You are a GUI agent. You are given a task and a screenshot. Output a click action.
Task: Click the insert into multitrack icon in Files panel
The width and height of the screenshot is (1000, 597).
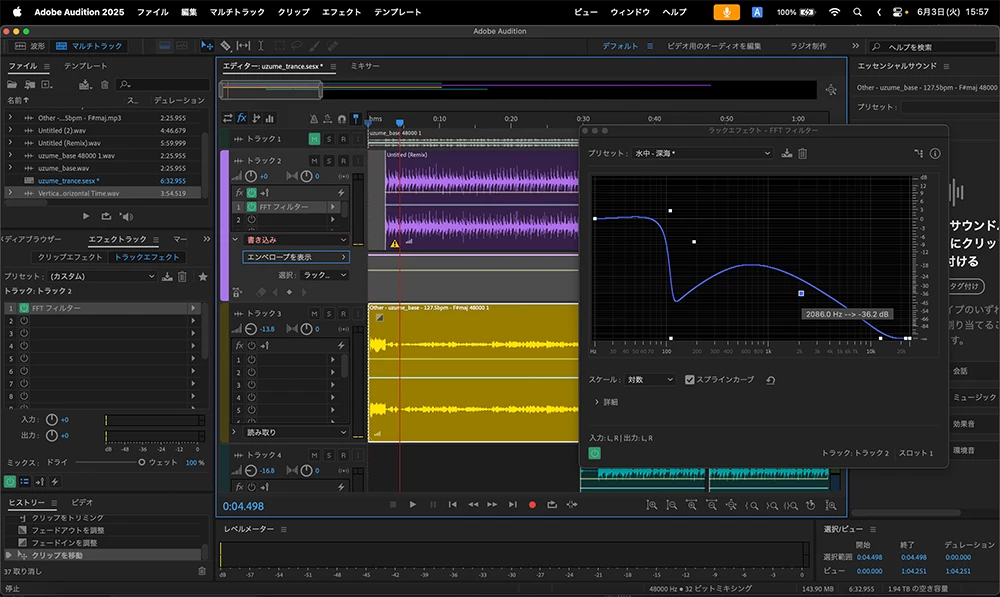pyautogui.click(x=85, y=84)
